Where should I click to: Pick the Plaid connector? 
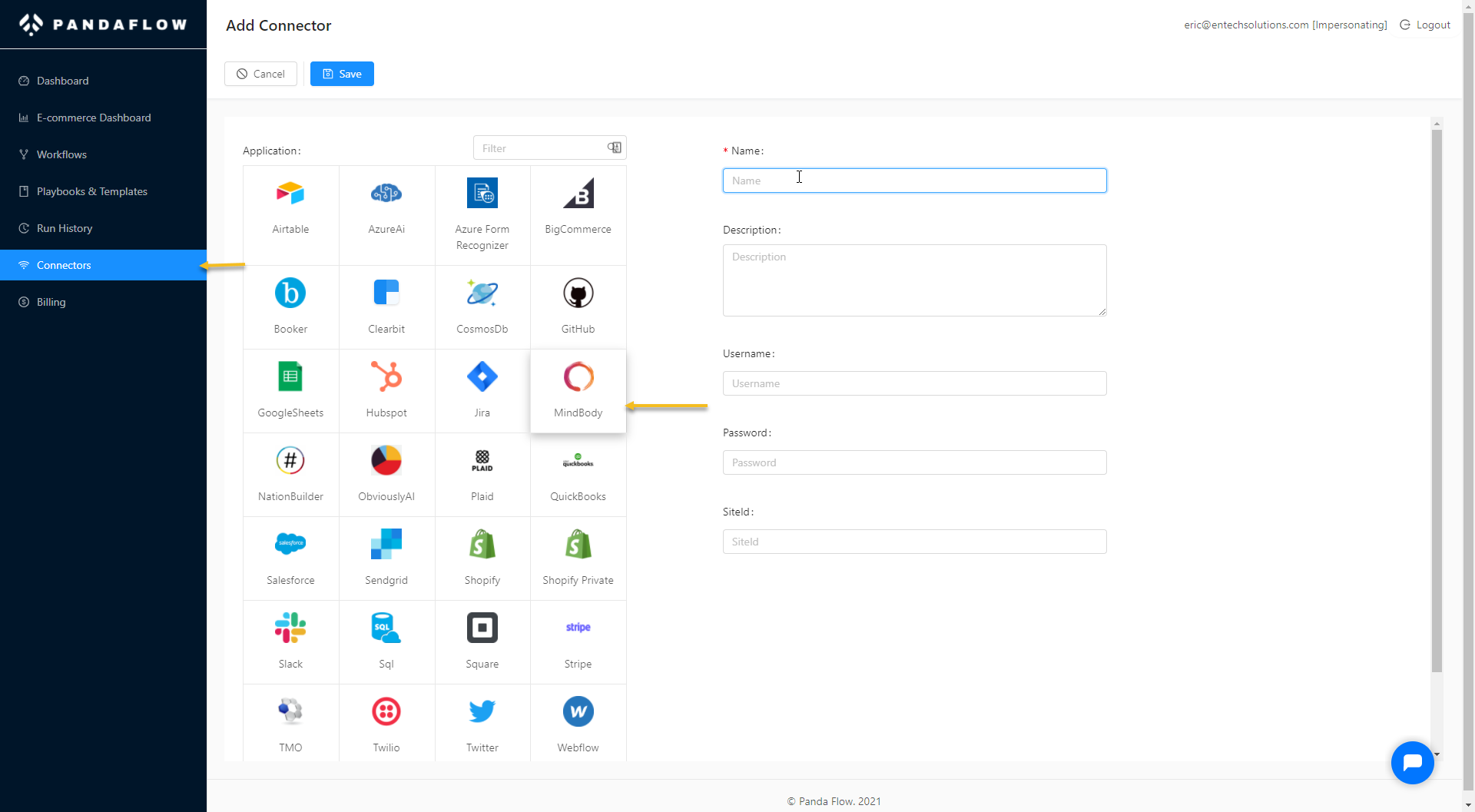482,475
